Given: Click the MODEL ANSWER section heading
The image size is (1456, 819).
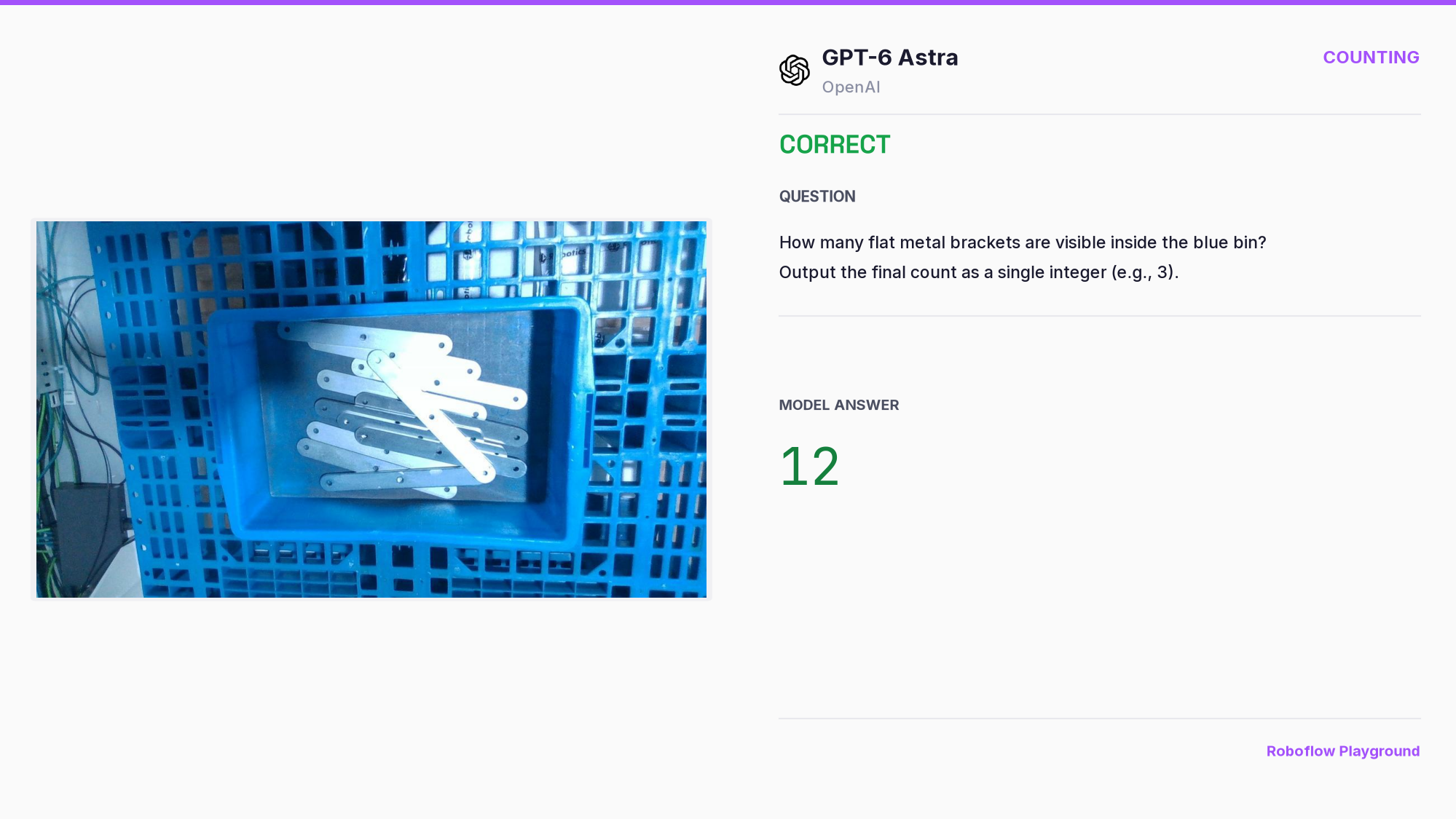Looking at the screenshot, I should point(838,405).
